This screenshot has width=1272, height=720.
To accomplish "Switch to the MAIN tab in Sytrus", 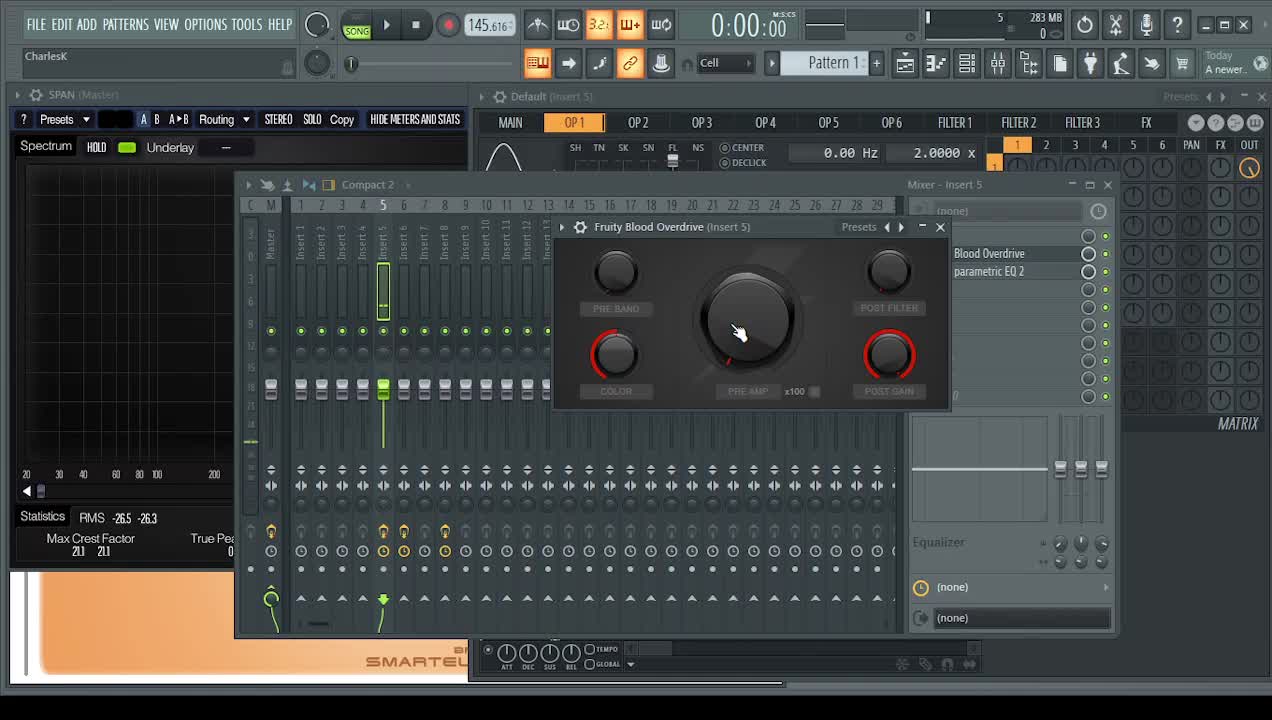I will (510, 122).
